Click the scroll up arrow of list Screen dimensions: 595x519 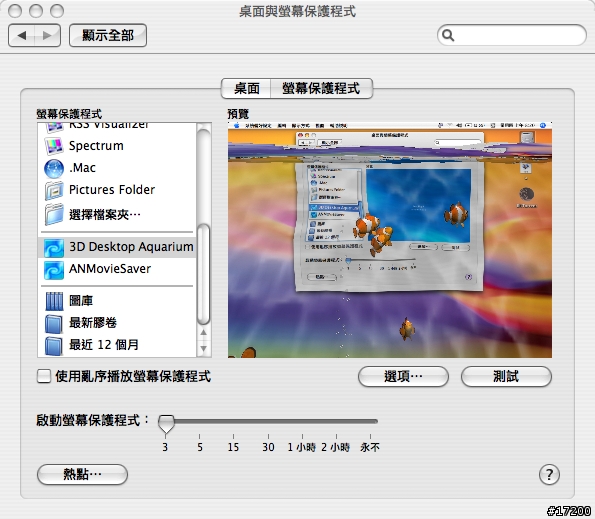tap(204, 332)
